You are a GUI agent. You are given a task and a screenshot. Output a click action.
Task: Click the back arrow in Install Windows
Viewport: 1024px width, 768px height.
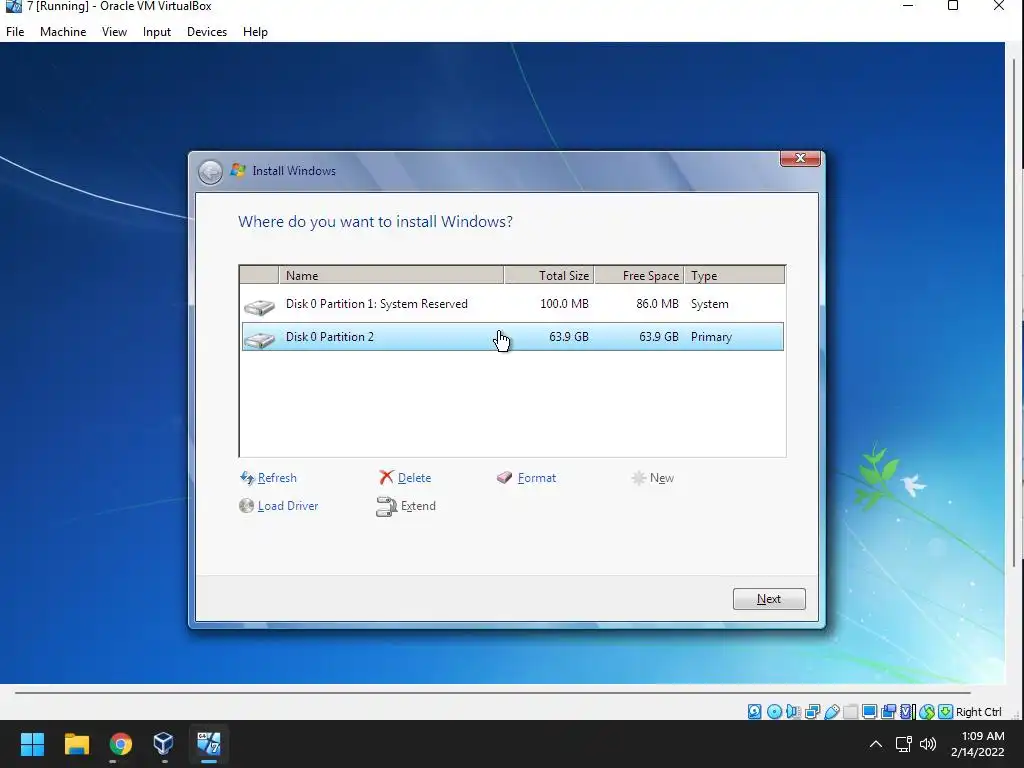click(210, 172)
